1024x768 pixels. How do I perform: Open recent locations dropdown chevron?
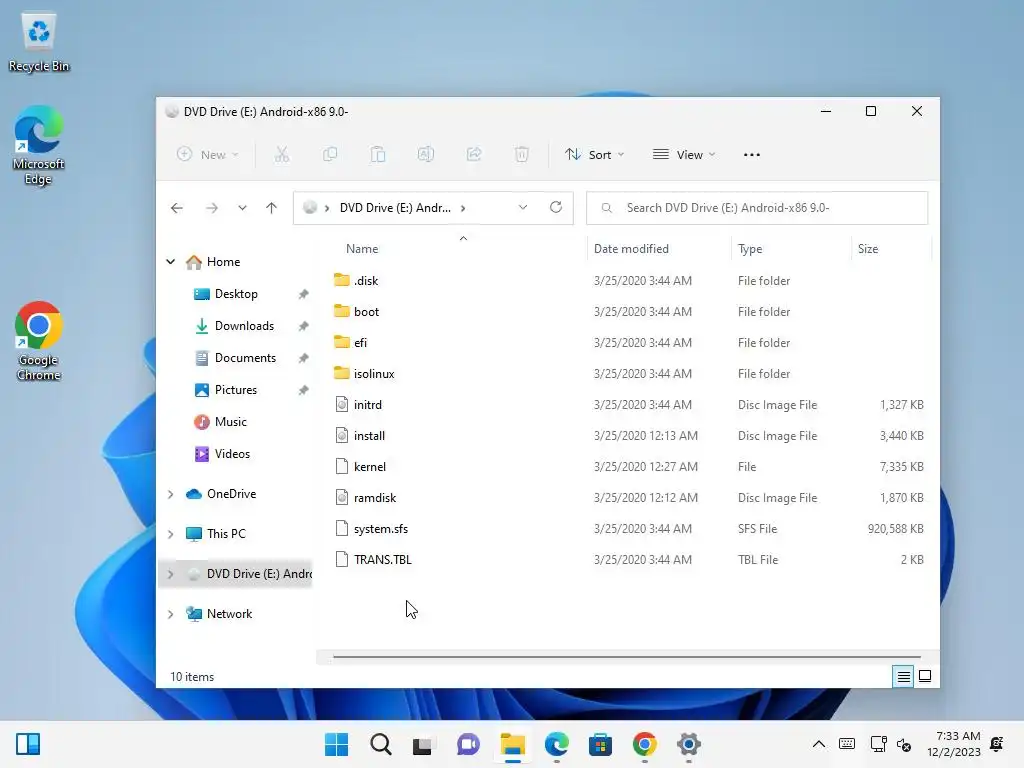tap(242, 208)
